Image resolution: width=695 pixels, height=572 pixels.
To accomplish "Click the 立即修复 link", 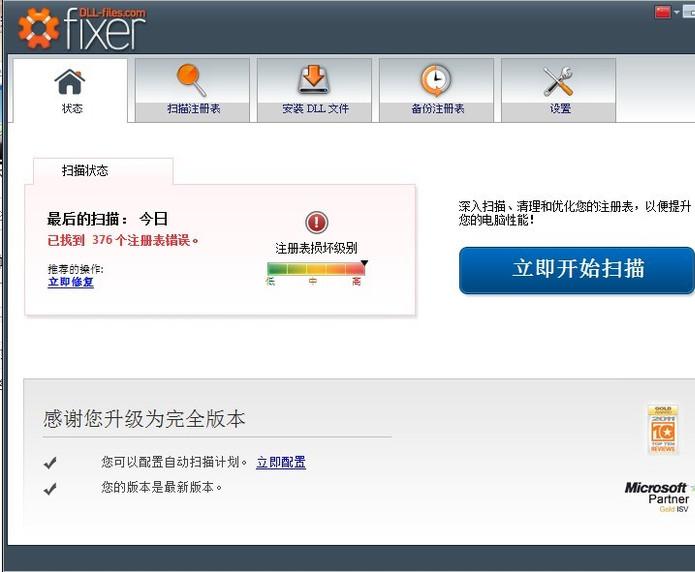I will pyautogui.click(x=71, y=282).
